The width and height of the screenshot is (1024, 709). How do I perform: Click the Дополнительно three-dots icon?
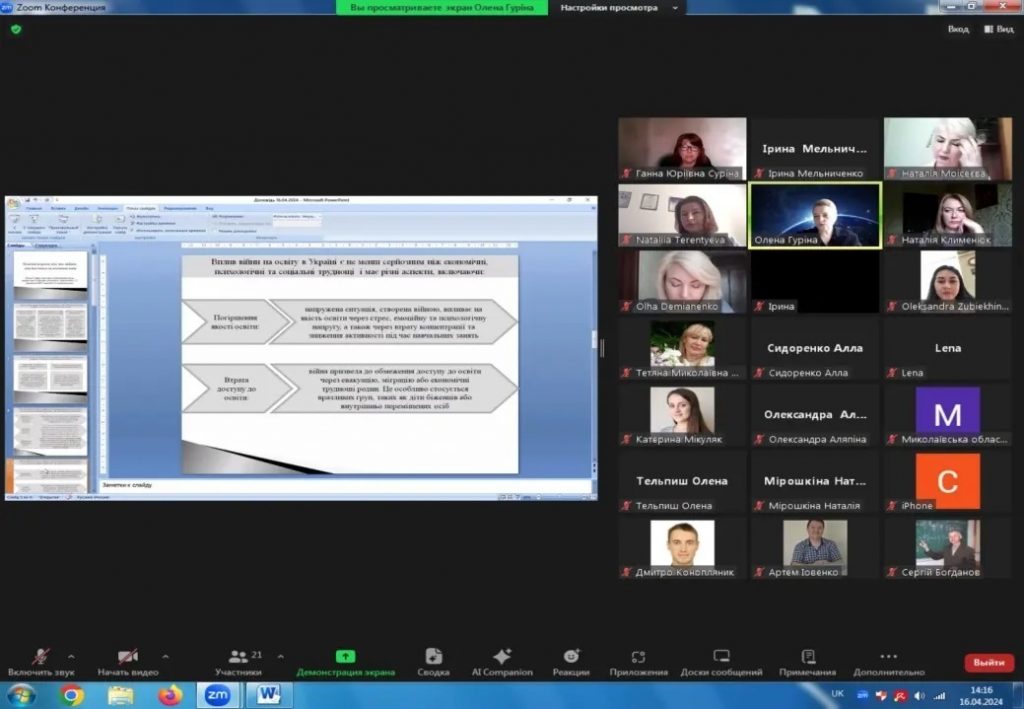tap(888, 656)
